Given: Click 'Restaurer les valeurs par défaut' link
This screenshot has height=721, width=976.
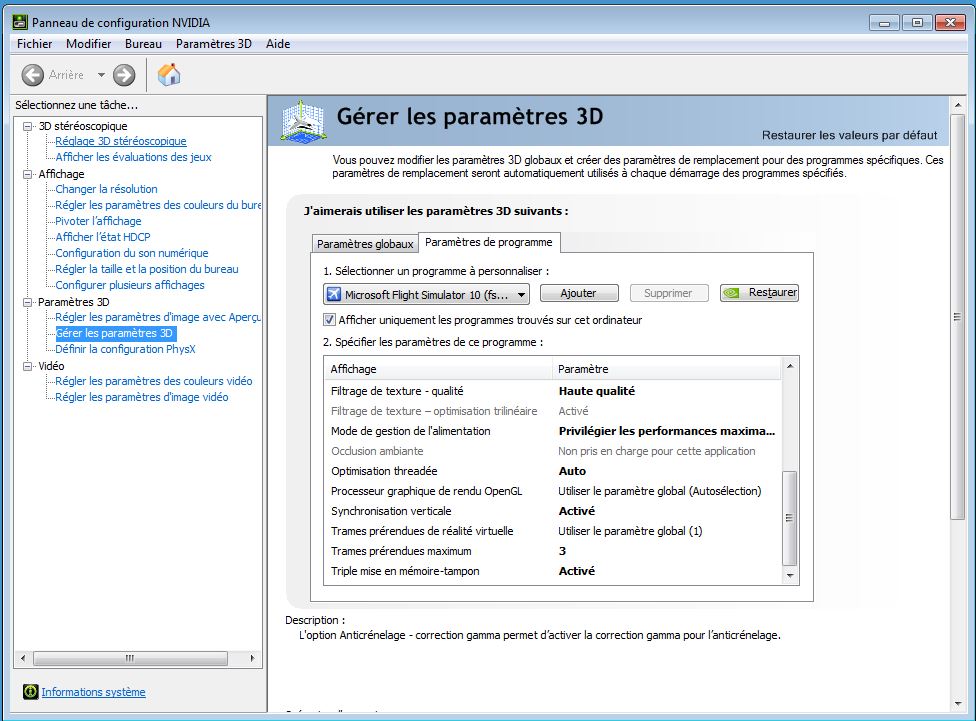Looking at the screenshot, I should click(x=849, y=135).
